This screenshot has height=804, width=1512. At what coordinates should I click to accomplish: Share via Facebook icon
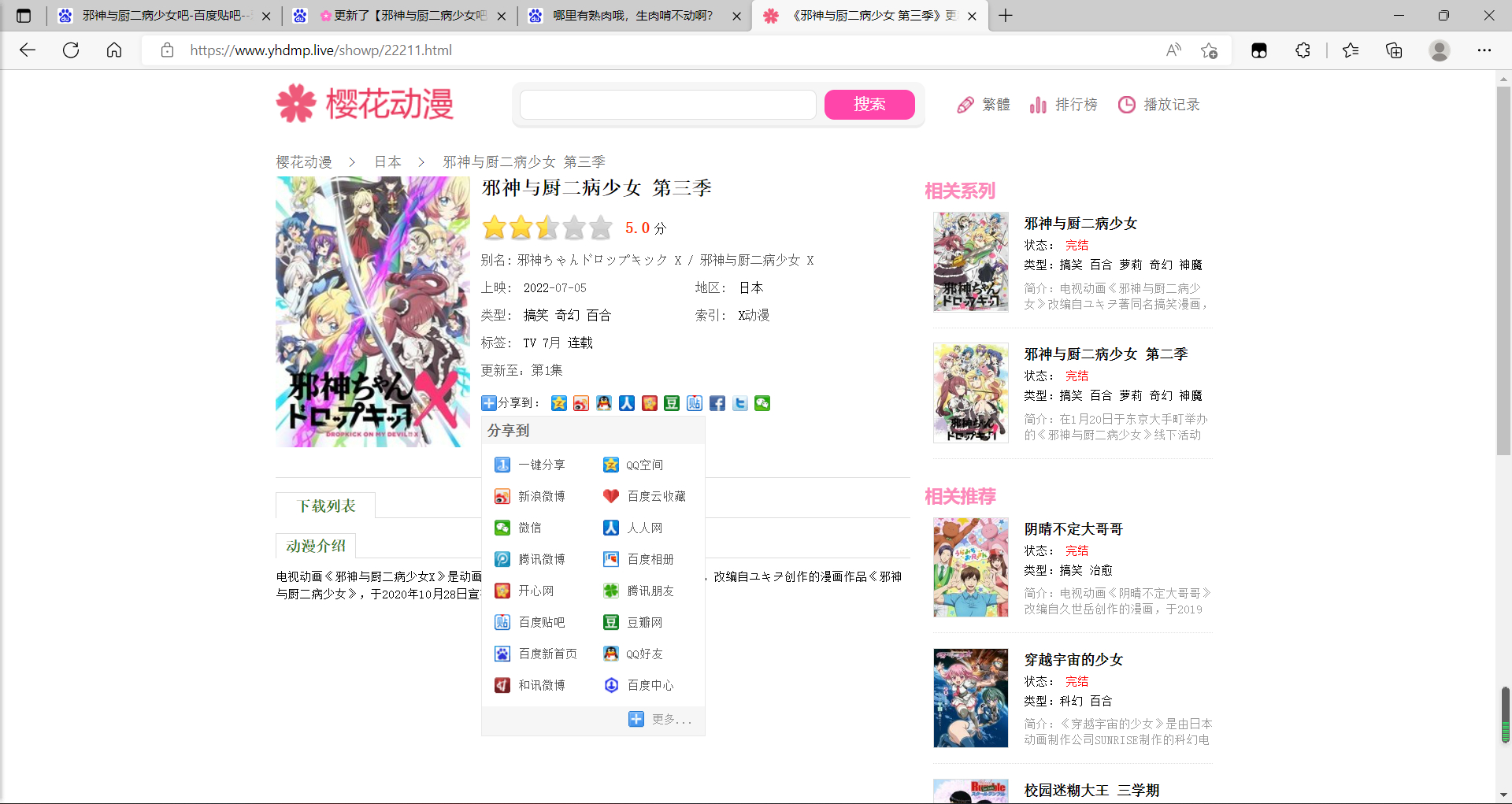pos(717,403)
